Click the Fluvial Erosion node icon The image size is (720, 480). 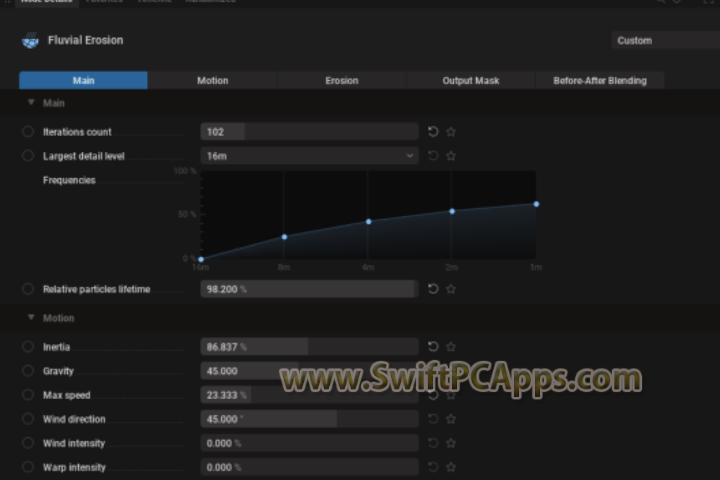click(x=30, y=40)
